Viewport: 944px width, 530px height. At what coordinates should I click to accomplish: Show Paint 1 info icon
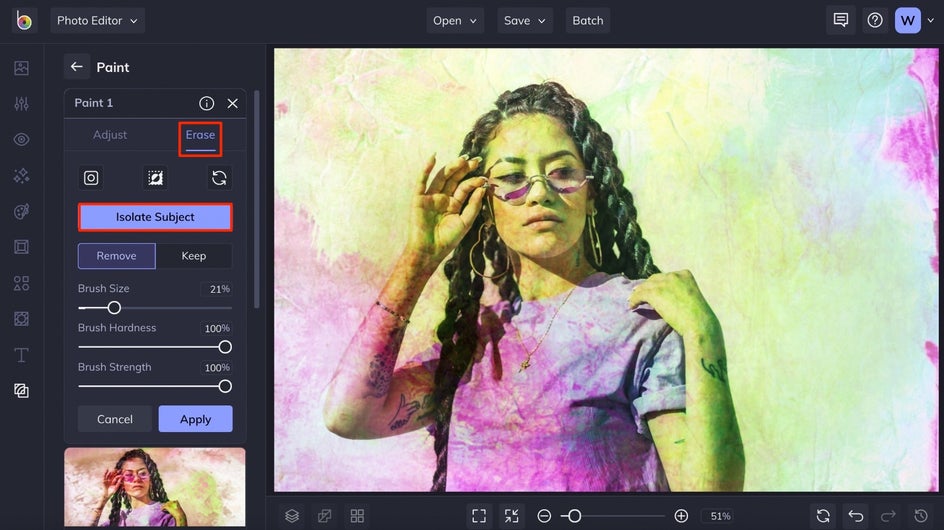[206, 103]
